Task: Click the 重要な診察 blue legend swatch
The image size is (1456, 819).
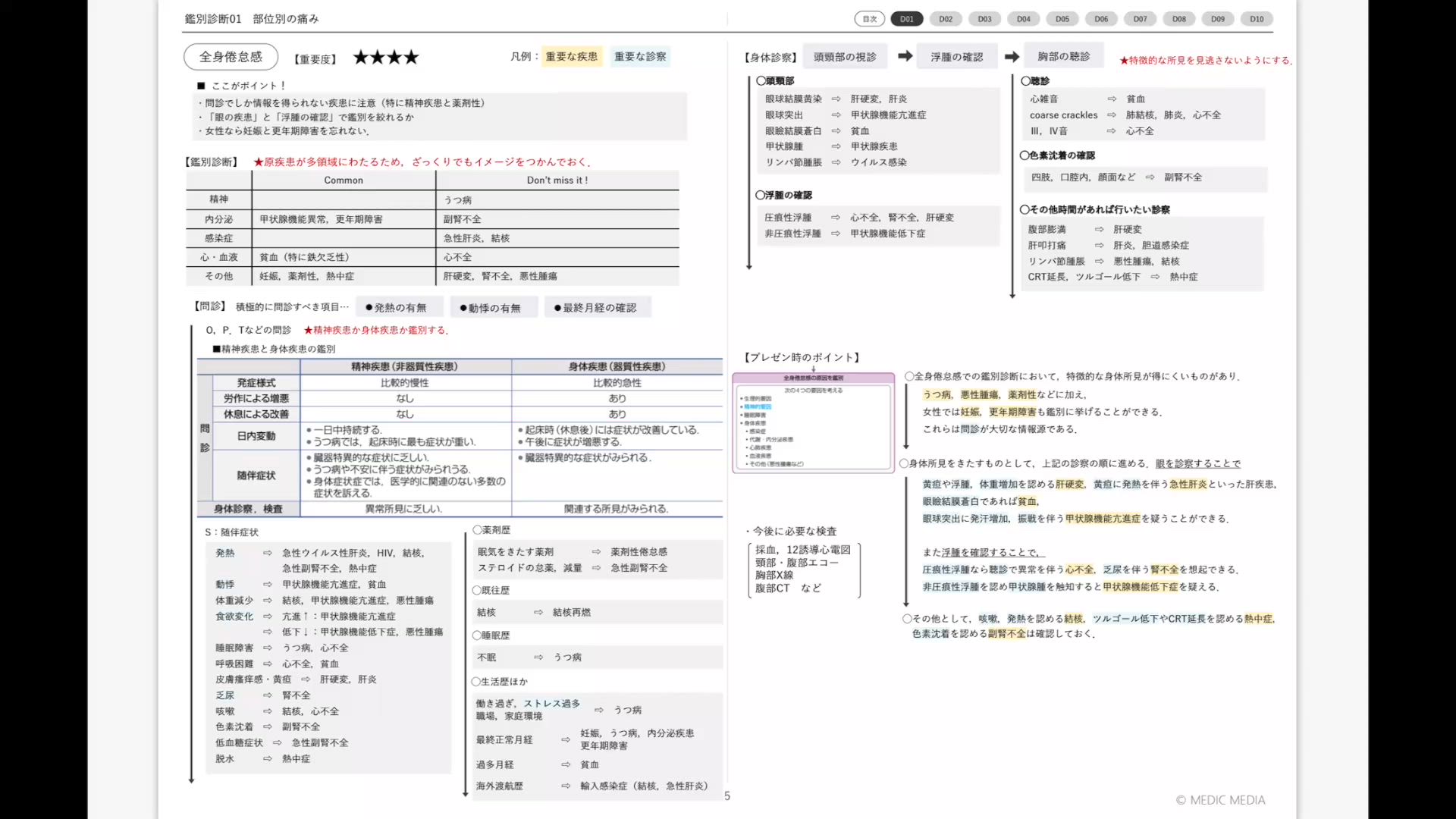Action: [x=640, y=56]
